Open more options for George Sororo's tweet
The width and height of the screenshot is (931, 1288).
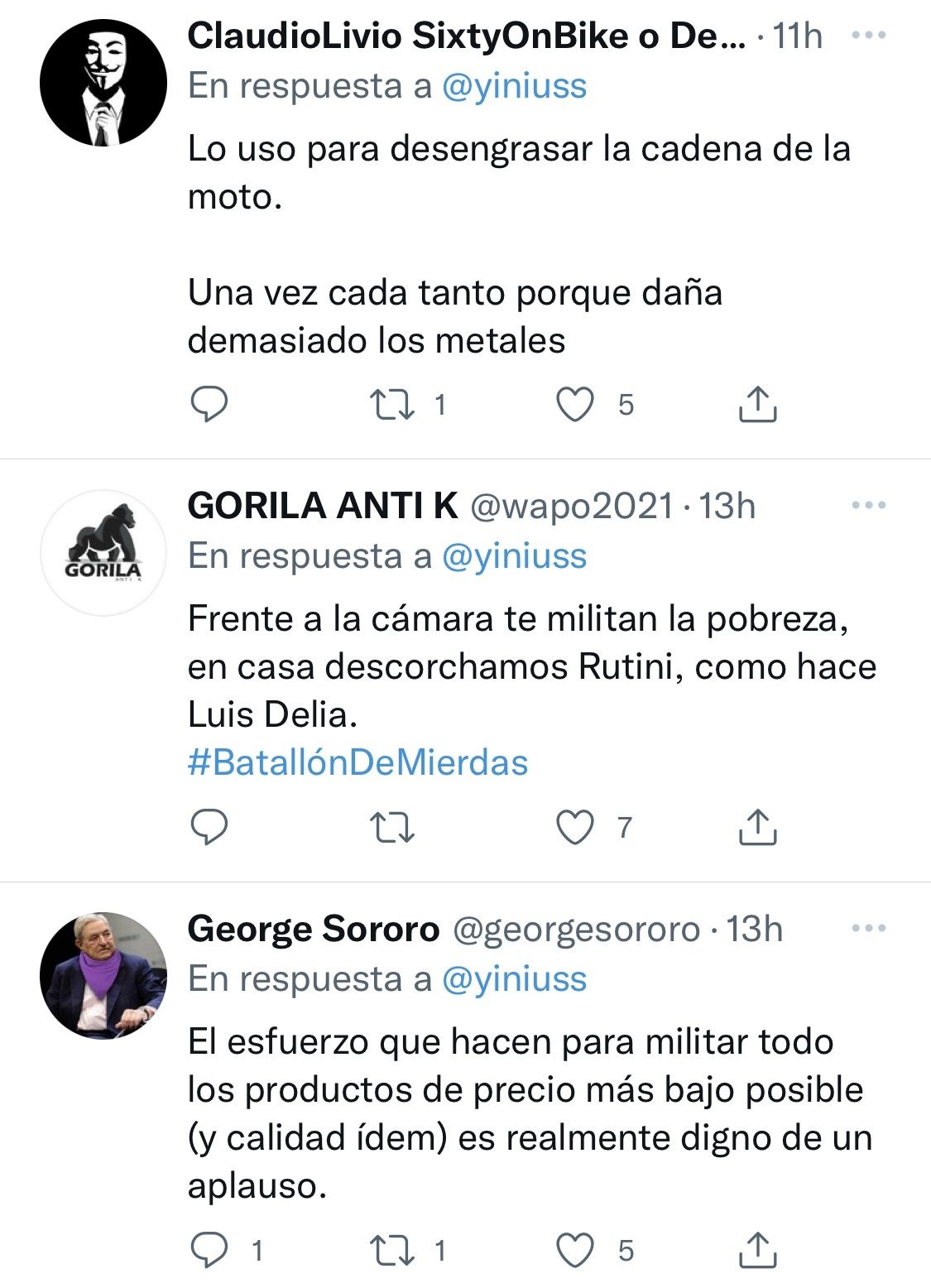[x=868, y=929]
